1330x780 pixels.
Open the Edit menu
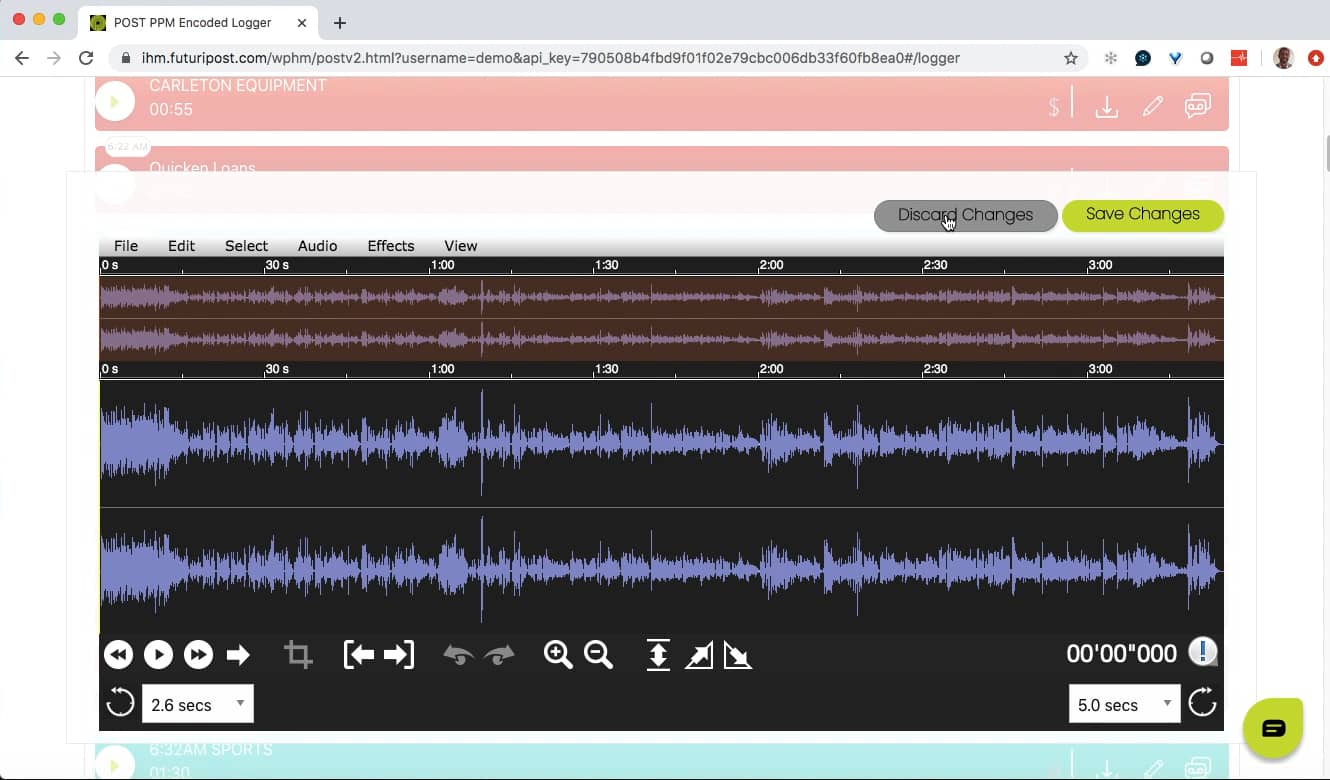pyautogui.click(x=181, y=246)
